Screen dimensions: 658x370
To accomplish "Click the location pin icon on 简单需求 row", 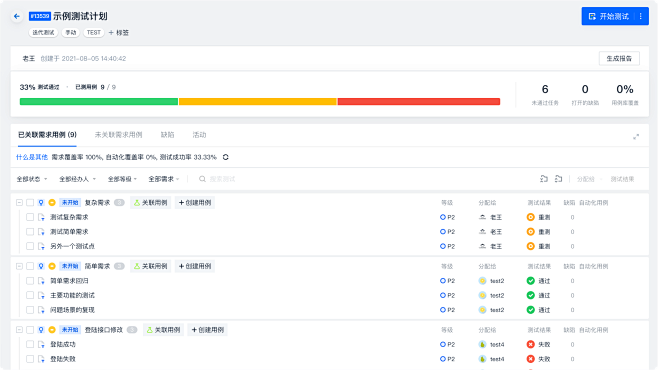I will (x=41, y=266).
